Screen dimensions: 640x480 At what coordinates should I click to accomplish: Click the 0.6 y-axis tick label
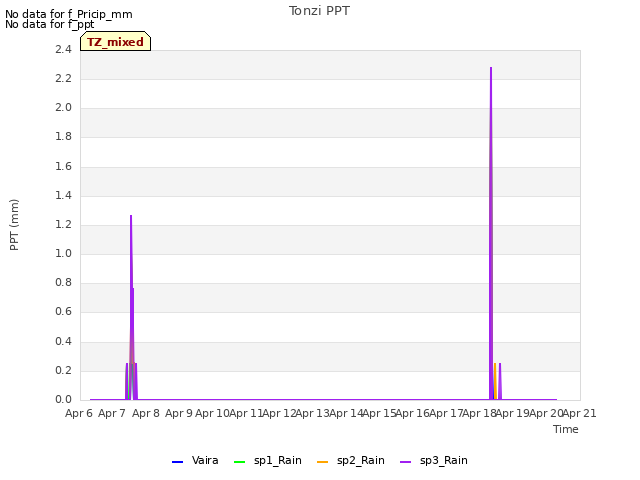63,312
